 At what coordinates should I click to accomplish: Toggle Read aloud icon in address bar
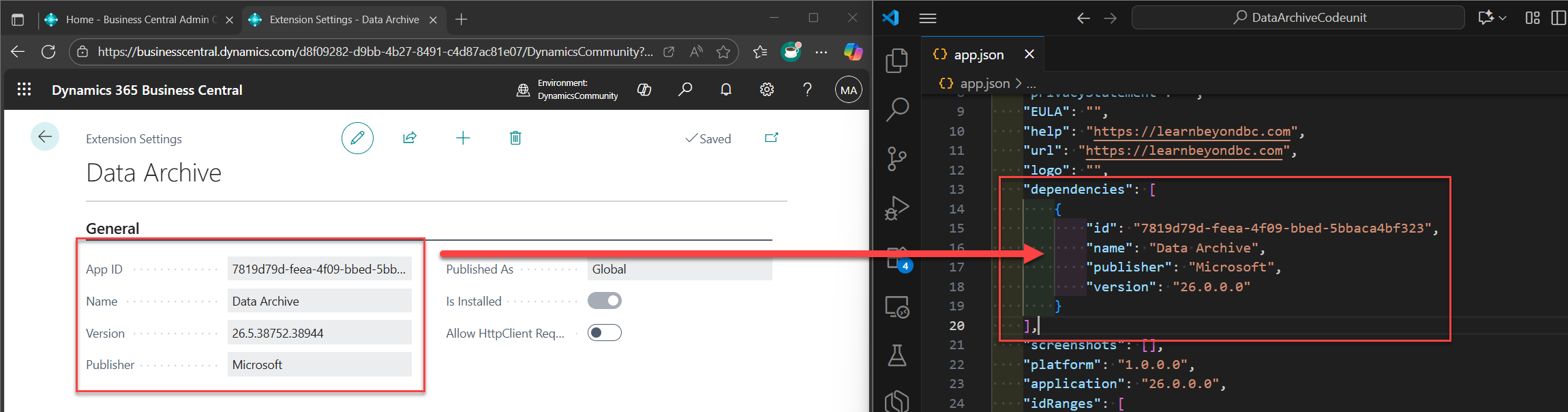click(x=696, y=52)
